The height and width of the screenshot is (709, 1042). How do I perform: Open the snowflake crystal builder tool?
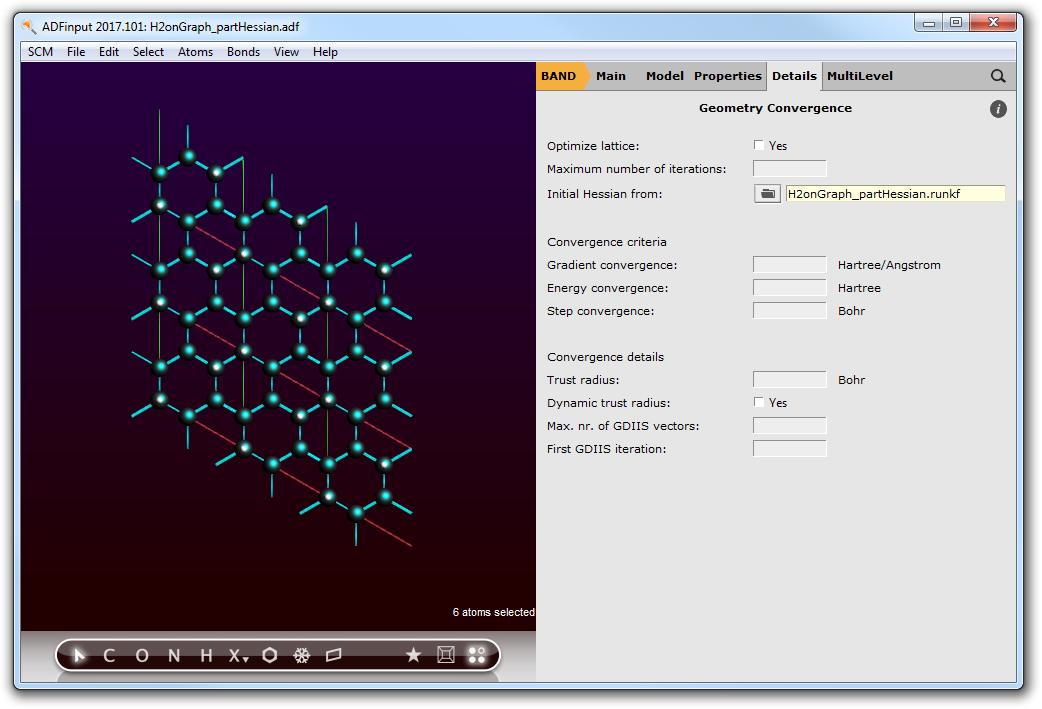tap(302, 656)
